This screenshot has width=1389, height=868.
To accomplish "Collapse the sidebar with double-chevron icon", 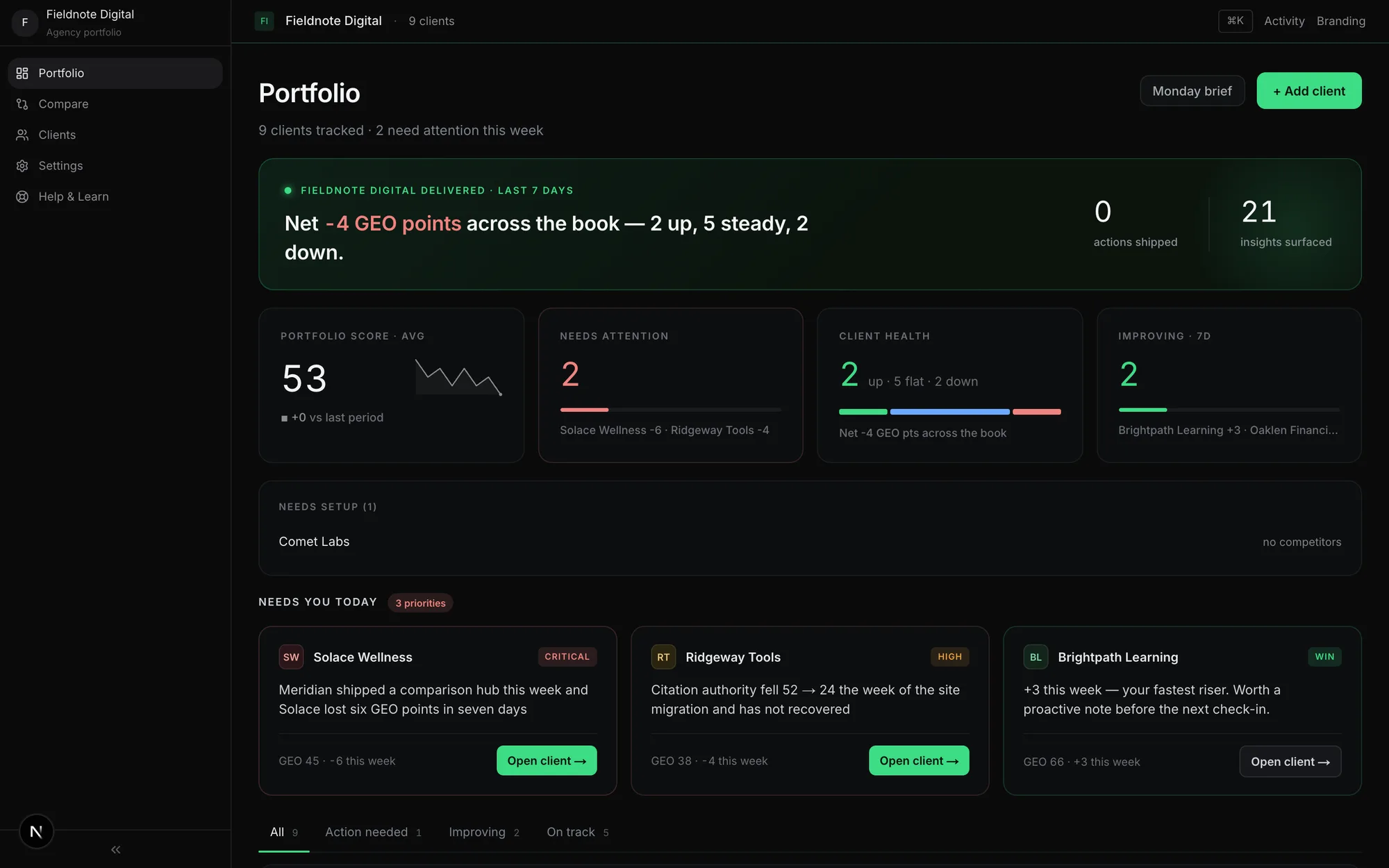I will [115, 849].
